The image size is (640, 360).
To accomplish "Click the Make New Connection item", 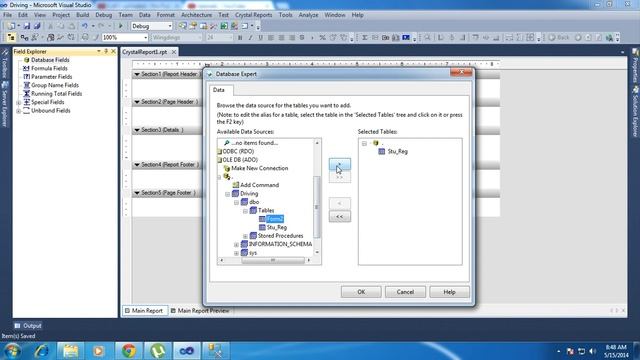I will coord(260,168).
